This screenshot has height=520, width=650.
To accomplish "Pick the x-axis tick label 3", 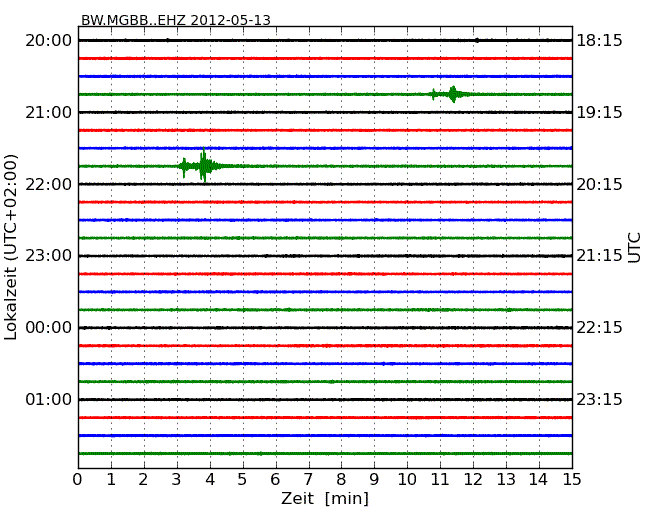I will tap(177, 479).
